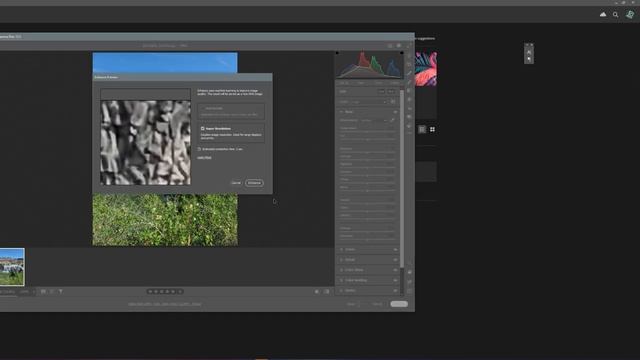Toggle Optics panel eye icon
The image size is (640, 360).
click(x=395, y=291)
